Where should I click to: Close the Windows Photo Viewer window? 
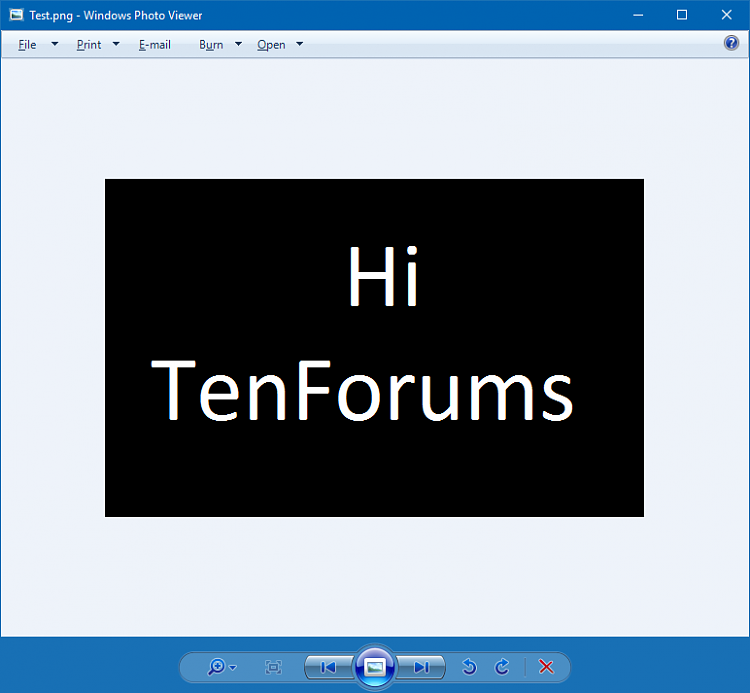click(727, 15)
